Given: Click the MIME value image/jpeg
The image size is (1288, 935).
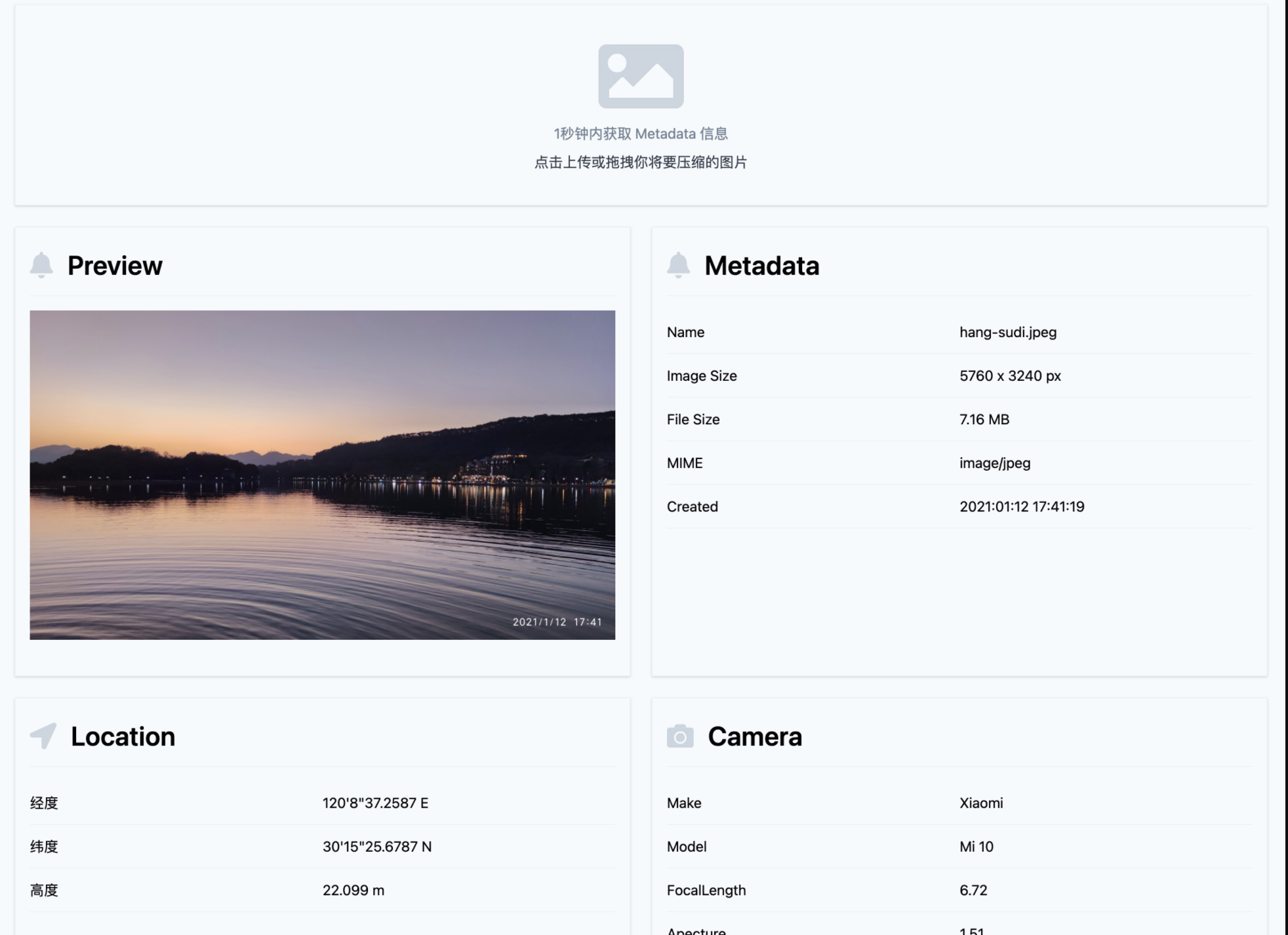Looking at the screenshot, I should (994, 463).
